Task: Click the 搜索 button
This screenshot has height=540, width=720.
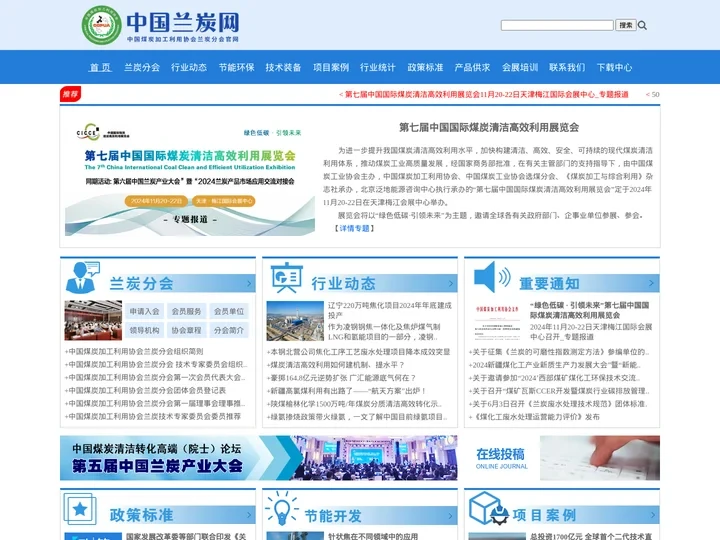Action: (625, 25)
